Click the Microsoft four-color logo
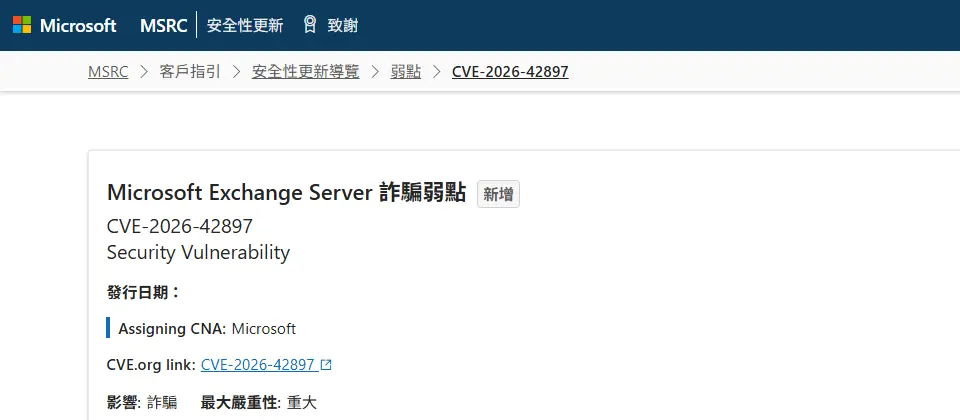 [22, 25]
